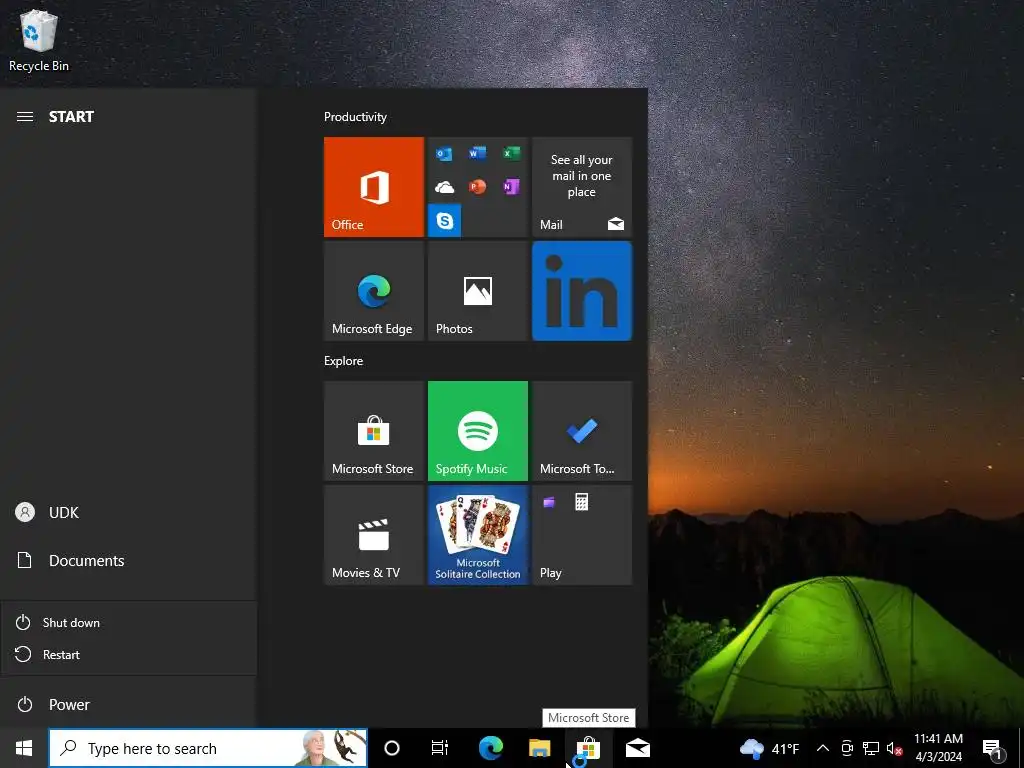1024x768 pixels.
Task: Launch Edge from the taskbar
Action: click(490, 748)
